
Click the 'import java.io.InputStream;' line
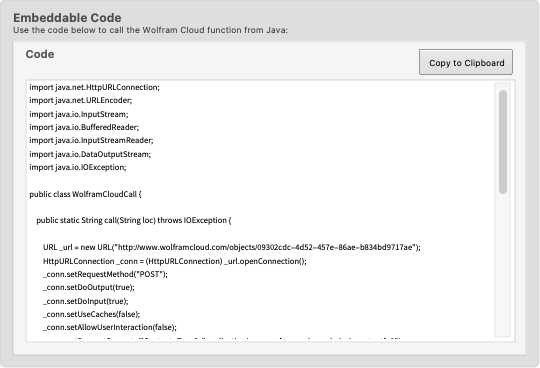[x=79, y=114]
